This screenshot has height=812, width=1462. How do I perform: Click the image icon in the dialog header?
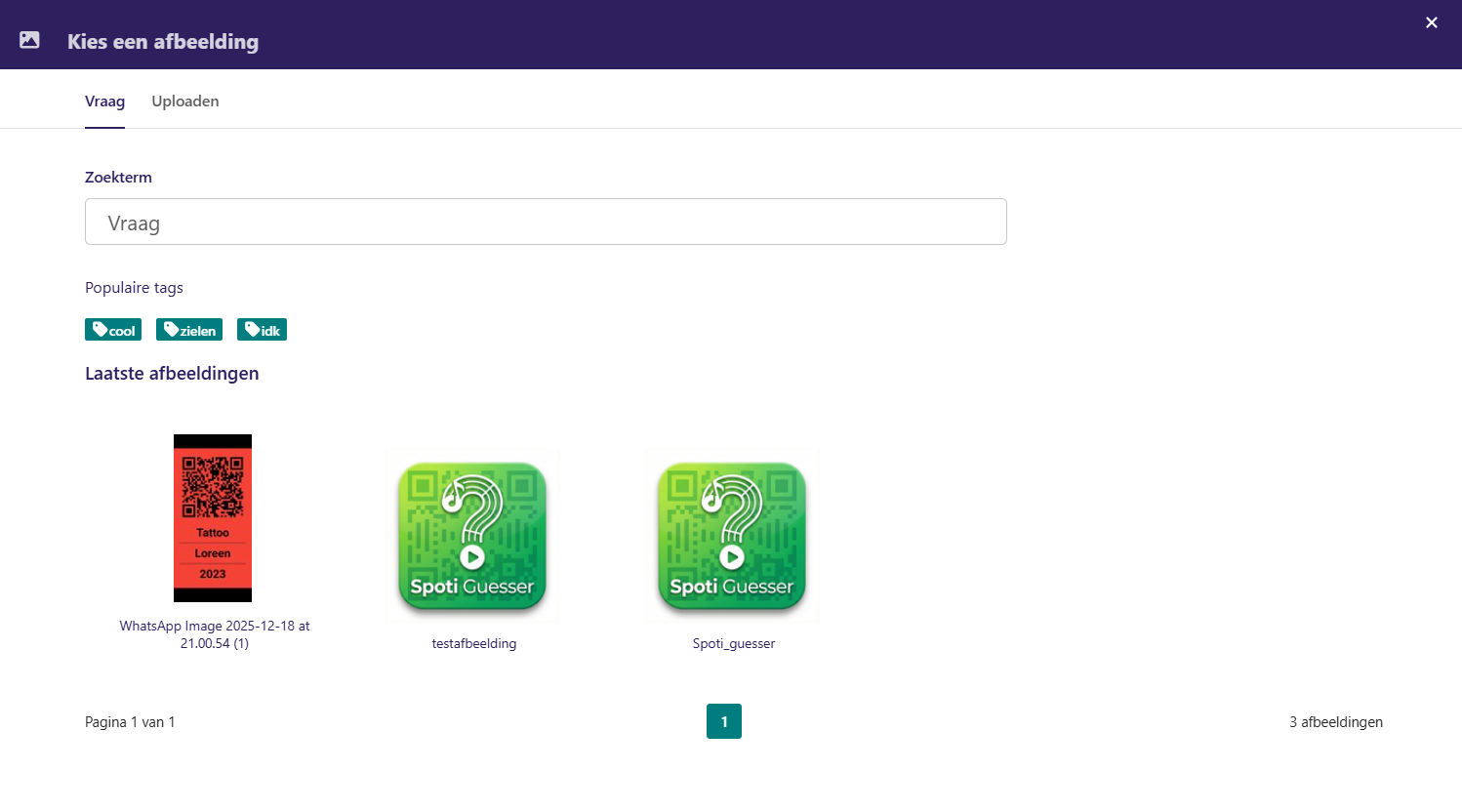(29, 40)
